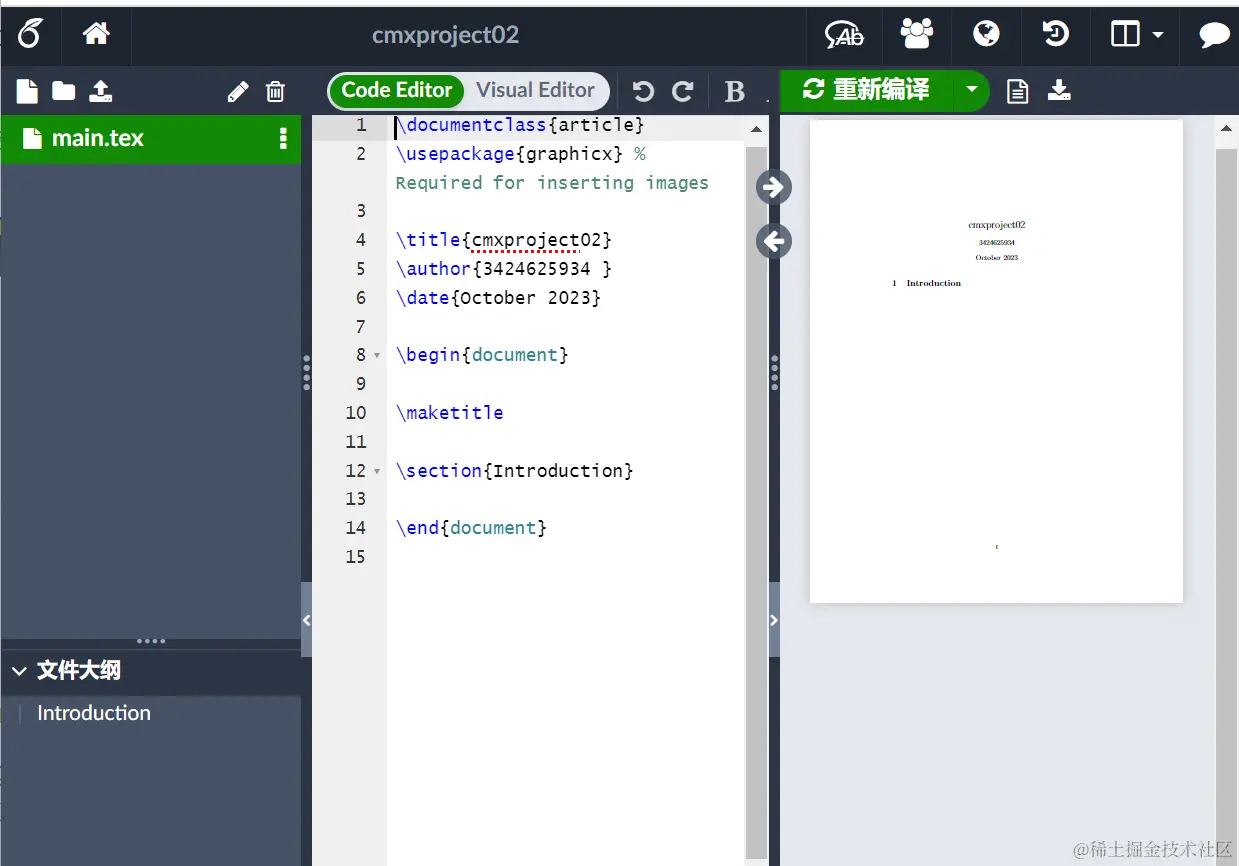Click the editor scrollbar up arrow
The height and width of the screenshot is (866, 1239).
(756, 129)
